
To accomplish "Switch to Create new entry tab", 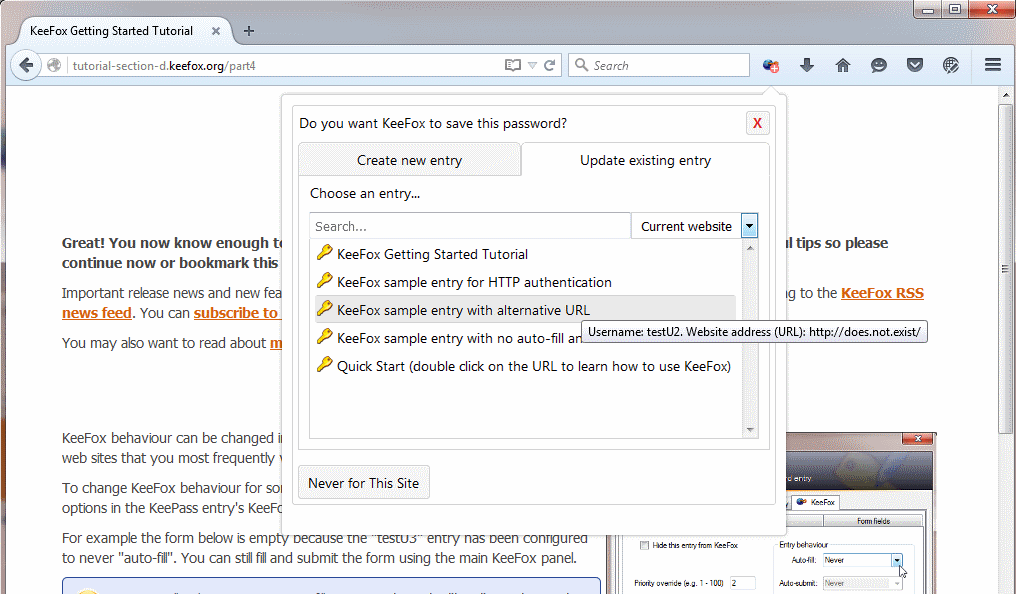I will tap(410, 160).
